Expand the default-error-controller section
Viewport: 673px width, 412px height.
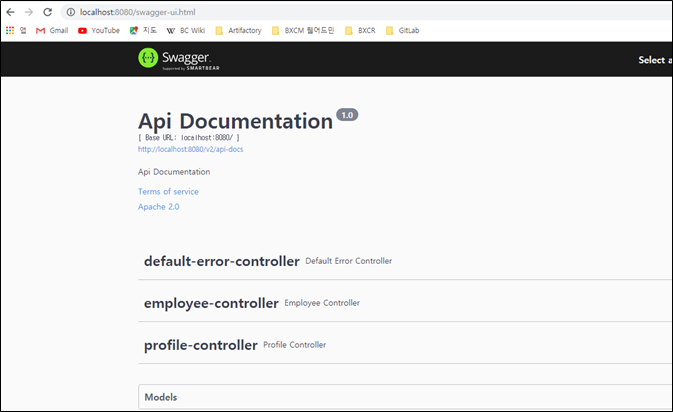pos(221,261)
